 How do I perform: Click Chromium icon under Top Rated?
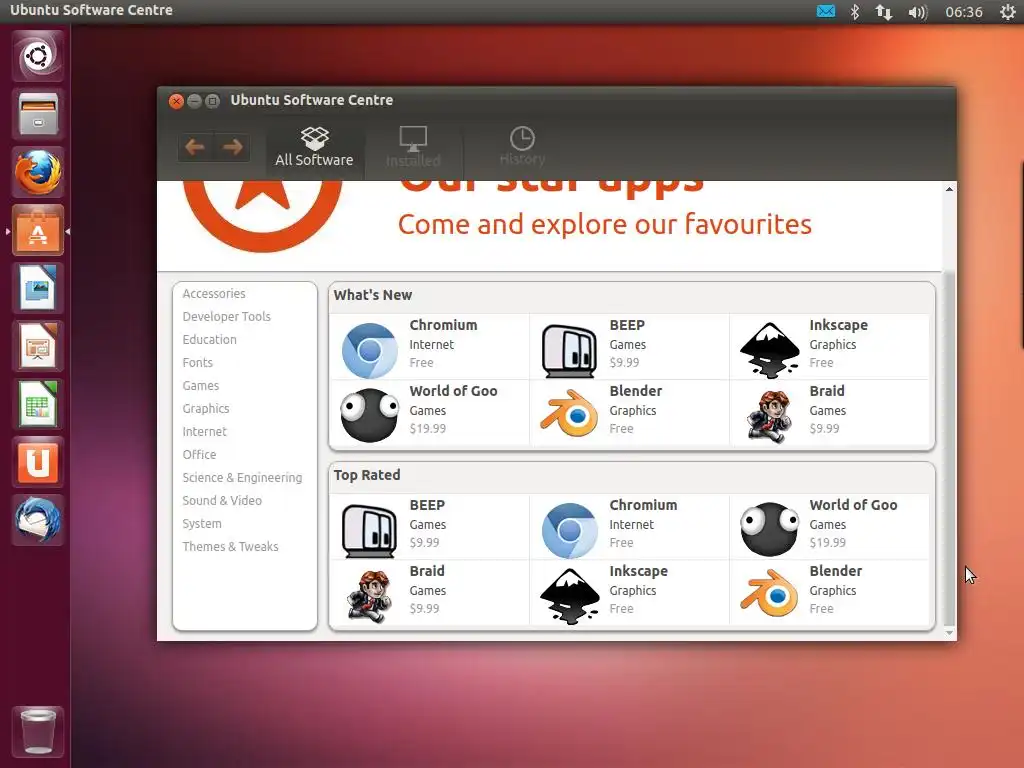point(569,530)
